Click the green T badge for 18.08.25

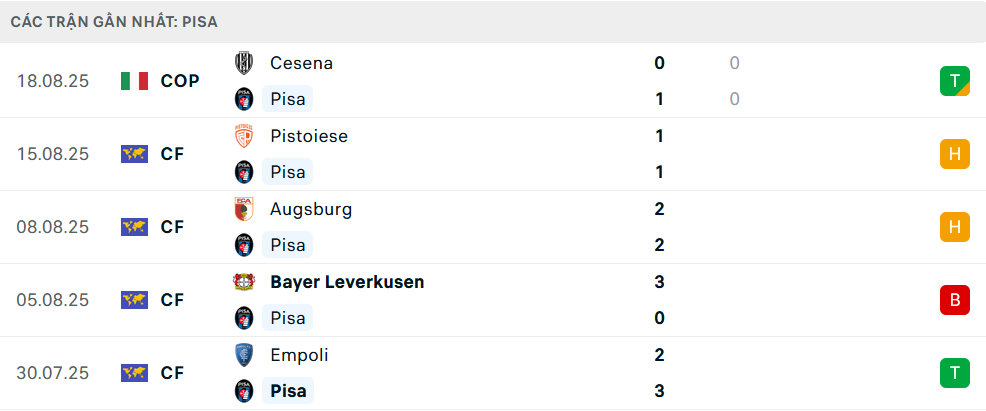(954, 81)
